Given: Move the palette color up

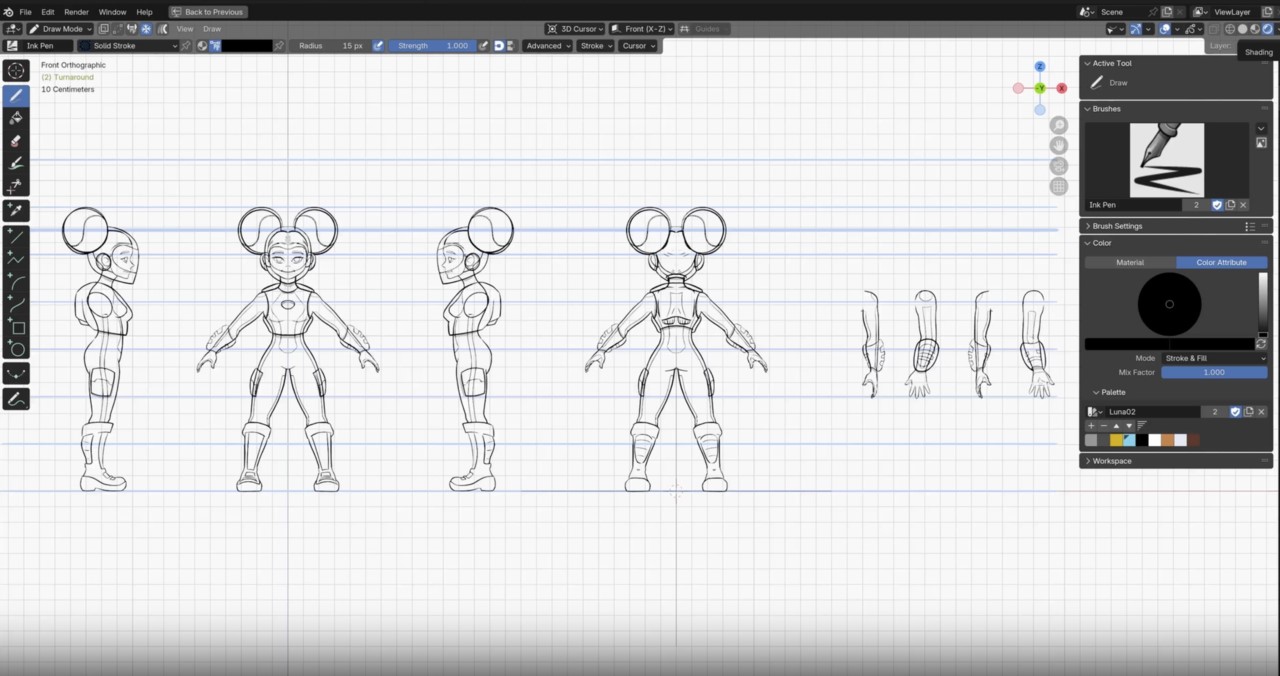Looking at the screenshot, I should pyautogui.click(x=1116, y=426).
